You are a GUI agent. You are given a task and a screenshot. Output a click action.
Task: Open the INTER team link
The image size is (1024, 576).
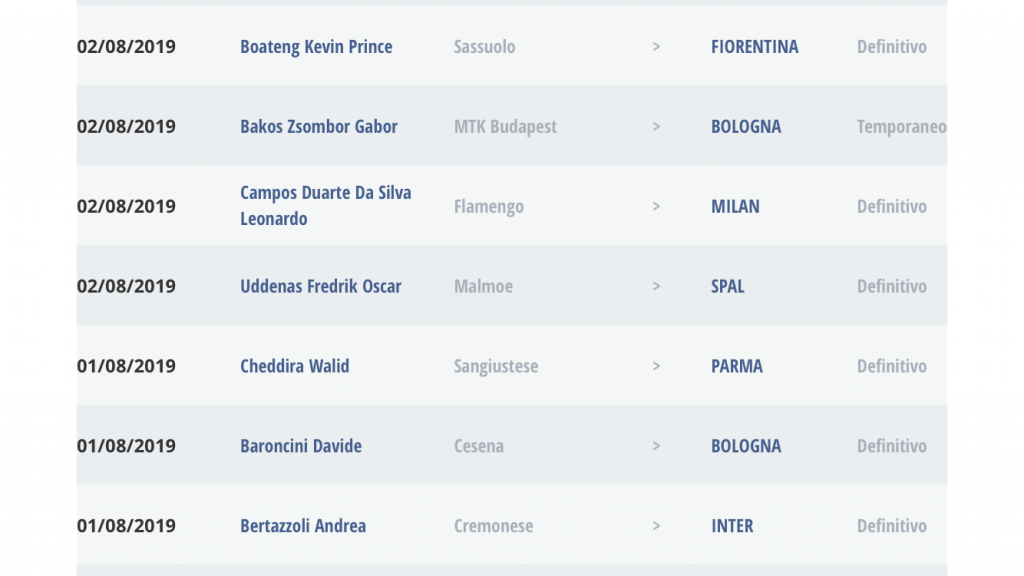[x=732, y=526]
